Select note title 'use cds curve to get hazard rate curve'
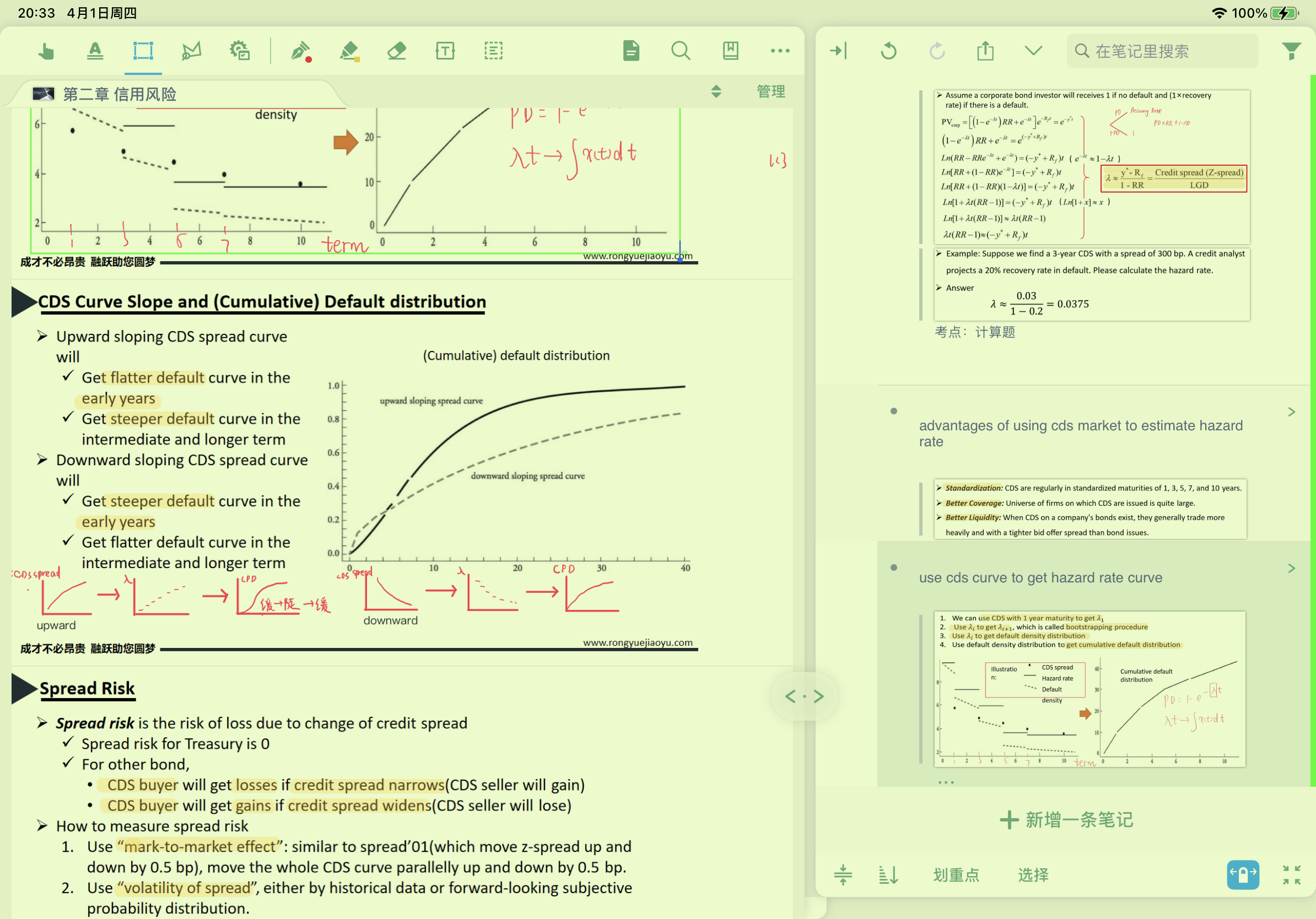The image size is (1316, 919). click(x=1040, y=577)
